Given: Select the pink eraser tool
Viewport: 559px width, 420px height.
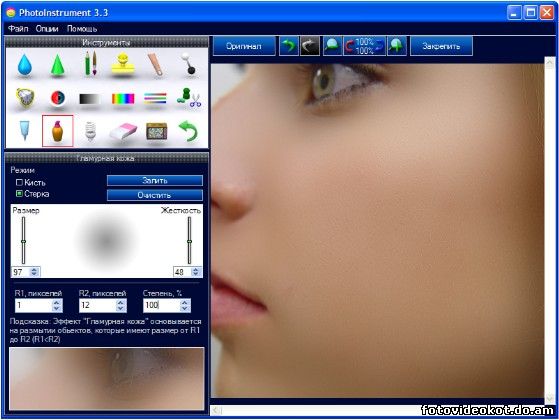Looking at the screenshot, I should [123, 131].
